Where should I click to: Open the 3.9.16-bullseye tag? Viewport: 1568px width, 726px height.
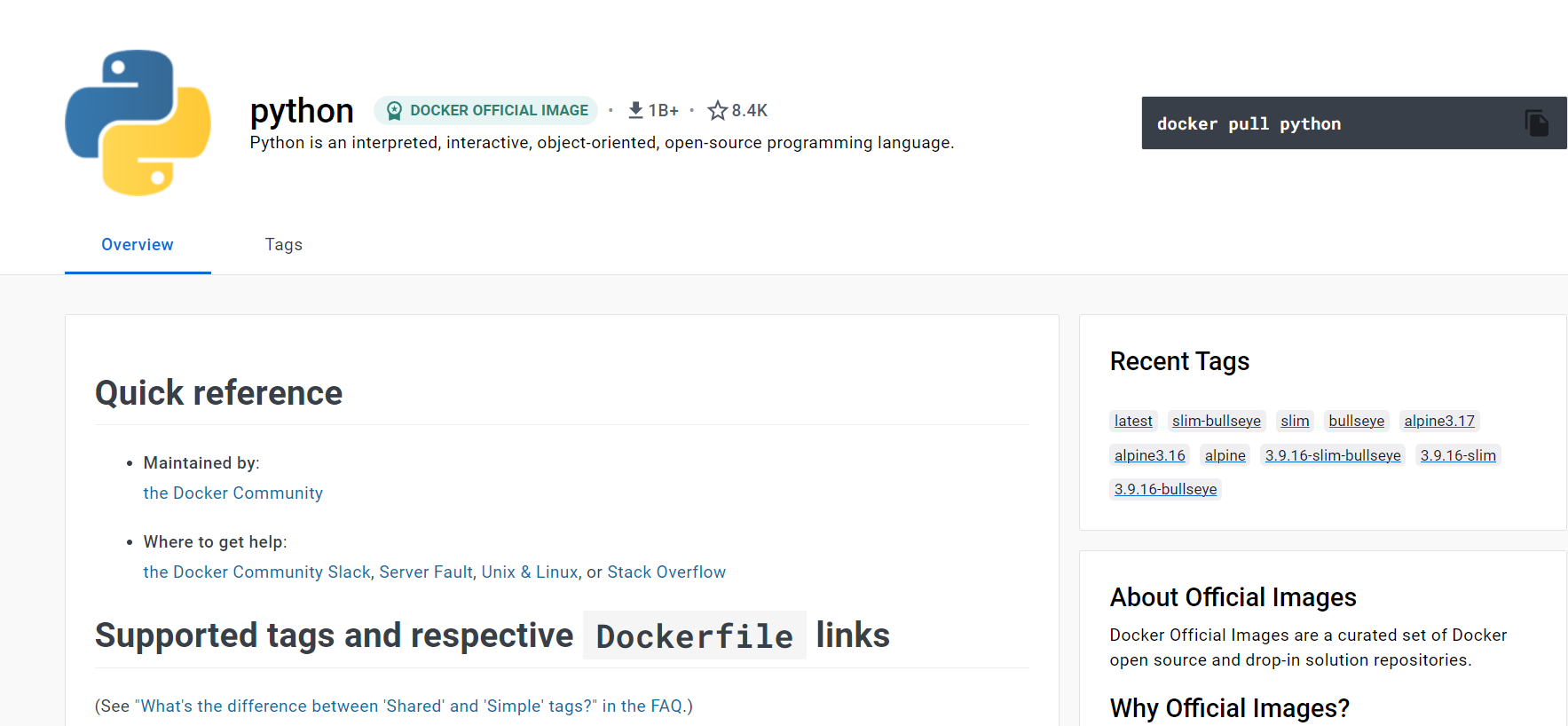(1166, 489)
